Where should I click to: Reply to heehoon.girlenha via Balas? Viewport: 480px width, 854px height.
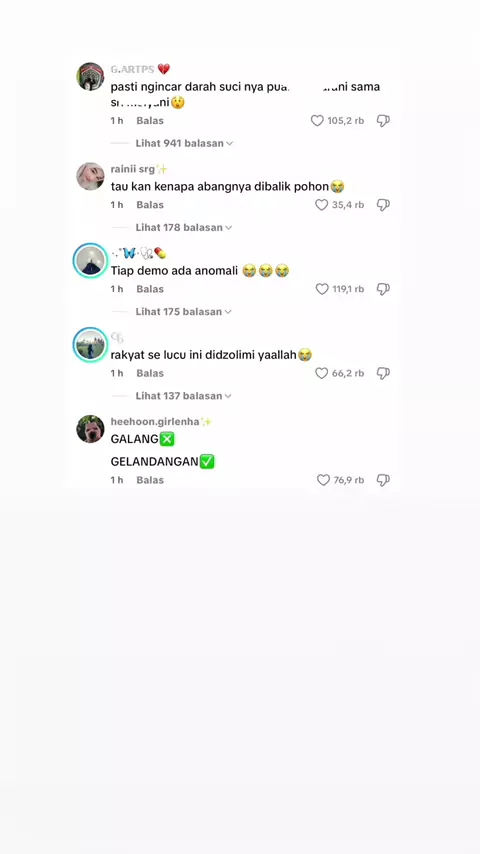point(150,480)
